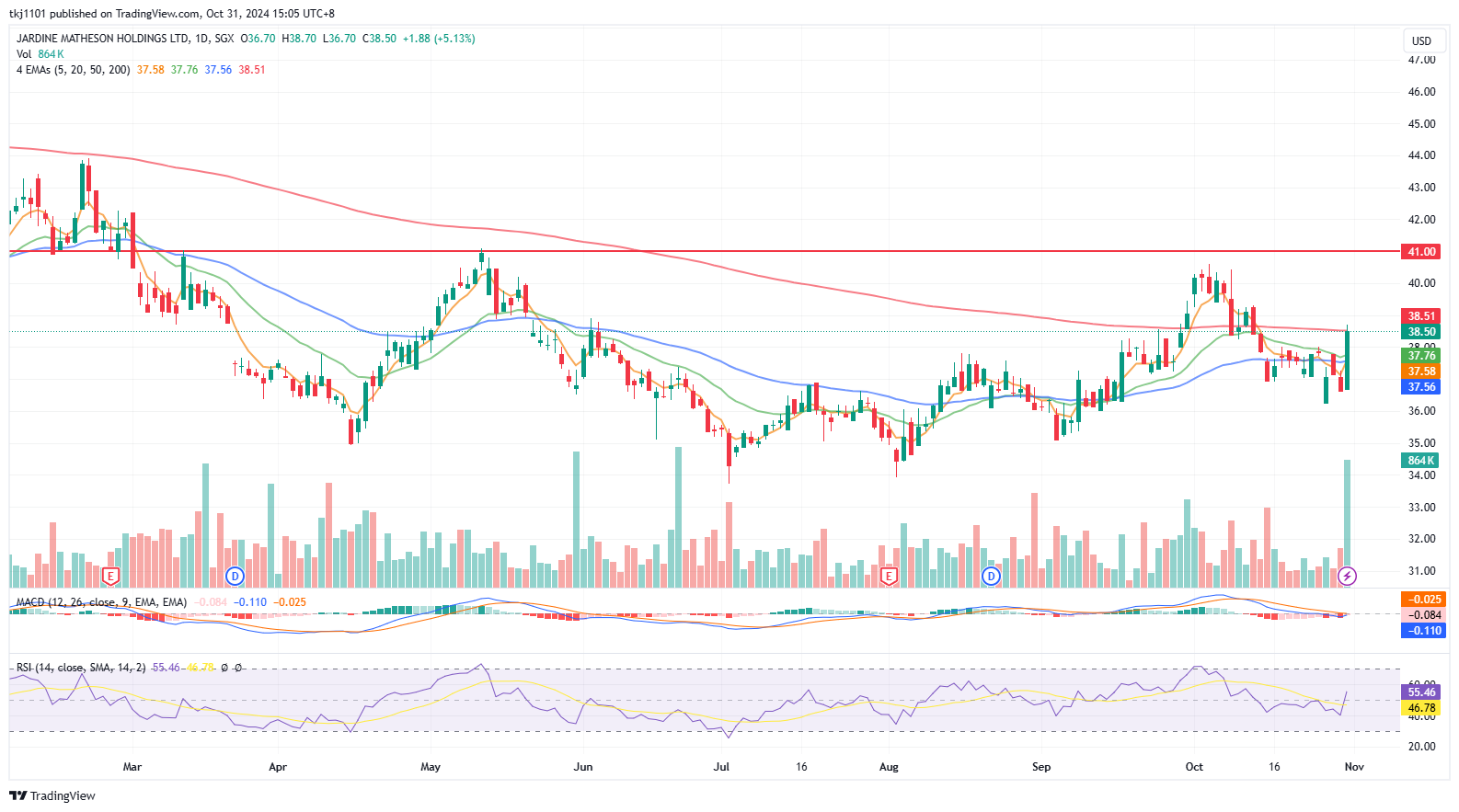The width and height of the screenshot is (1459, 812).
Task: Click the tkj1101 published header text
Action: coord(172,14)
